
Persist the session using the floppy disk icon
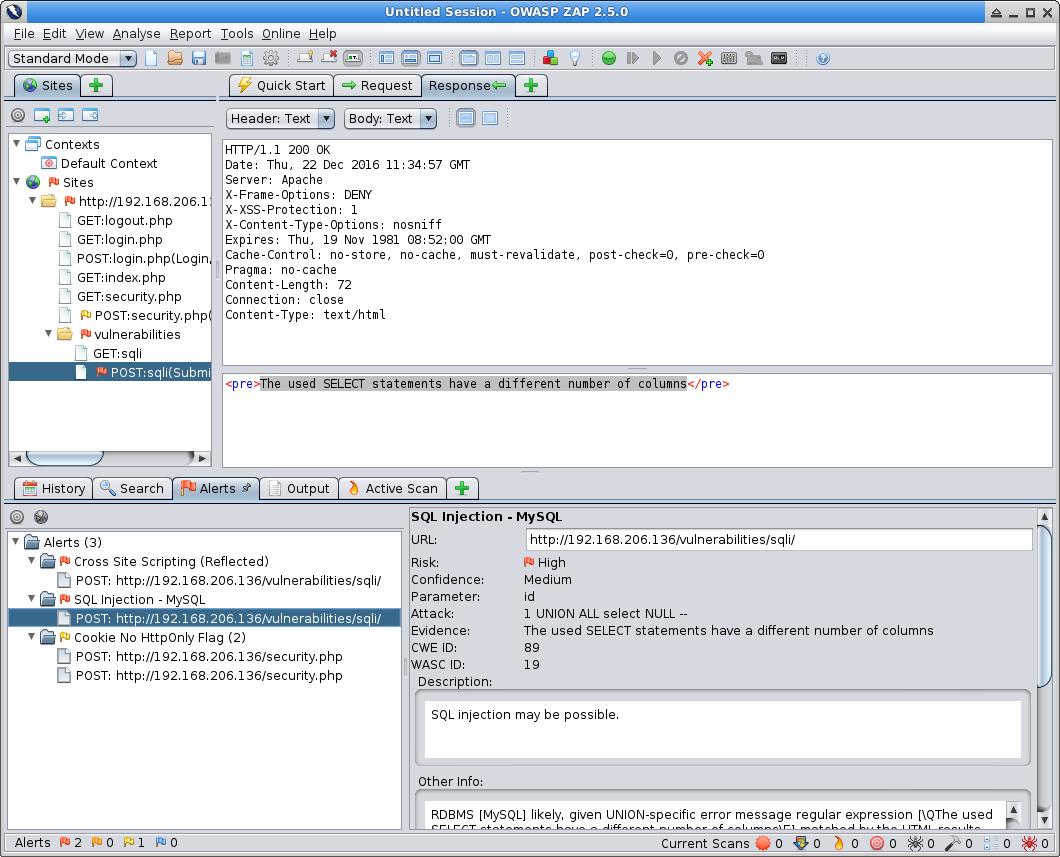pos(199,58)
